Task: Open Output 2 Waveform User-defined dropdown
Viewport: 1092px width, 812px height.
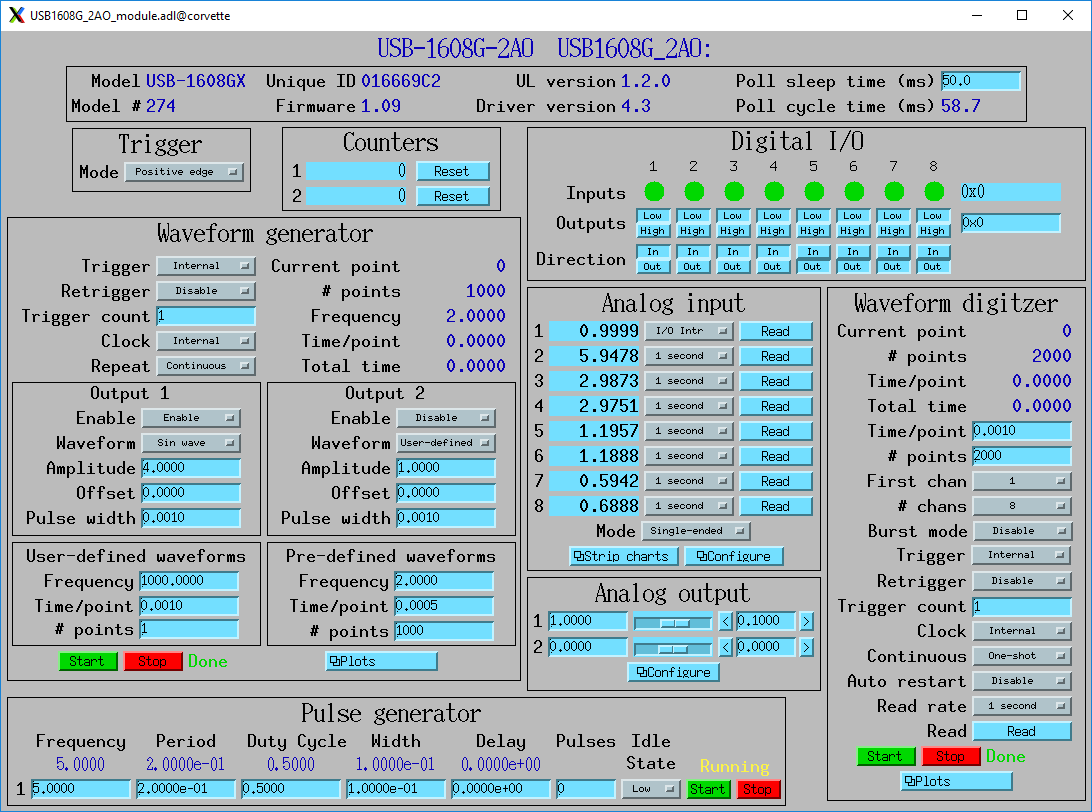Action: pos(446,443)
